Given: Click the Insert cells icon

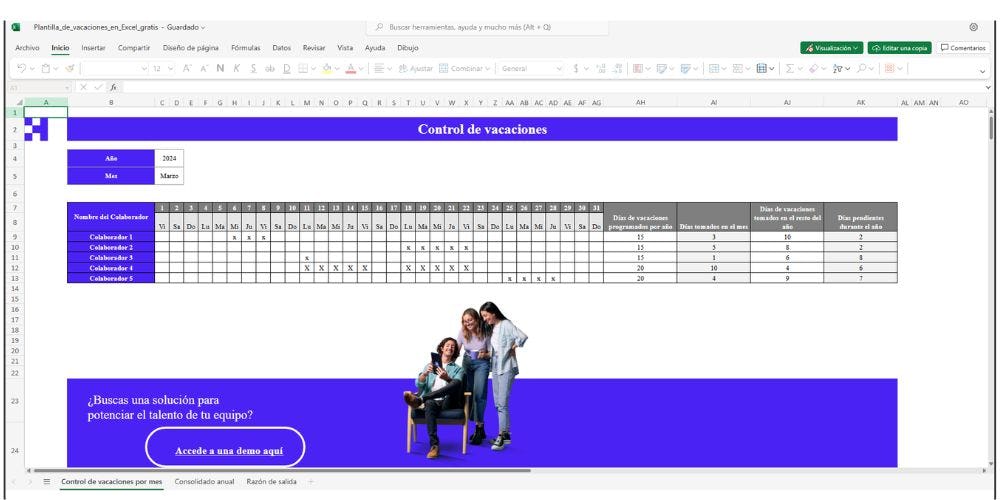Looking at the screenshot, I should point(714,68).
